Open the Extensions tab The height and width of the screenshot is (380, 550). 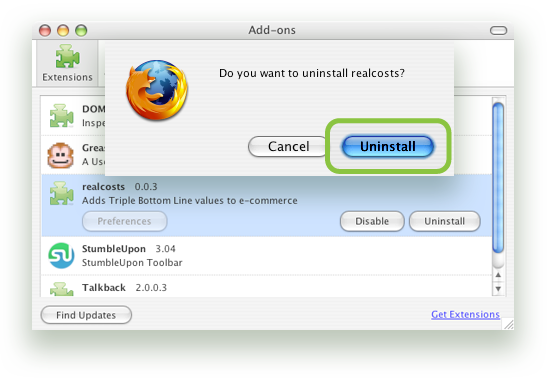(x=67, y=64)
